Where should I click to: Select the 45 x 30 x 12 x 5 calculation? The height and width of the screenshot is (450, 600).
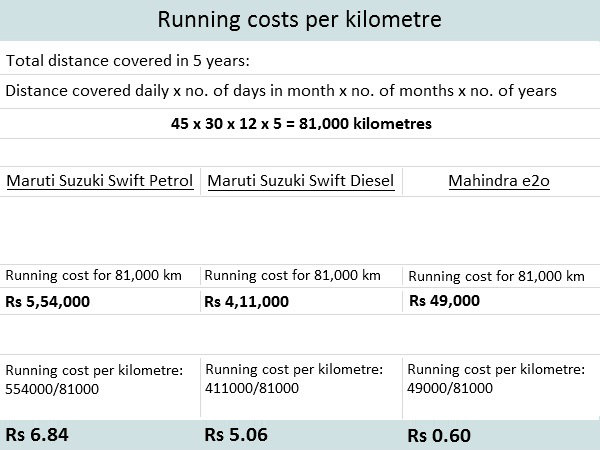pos(299,126)
